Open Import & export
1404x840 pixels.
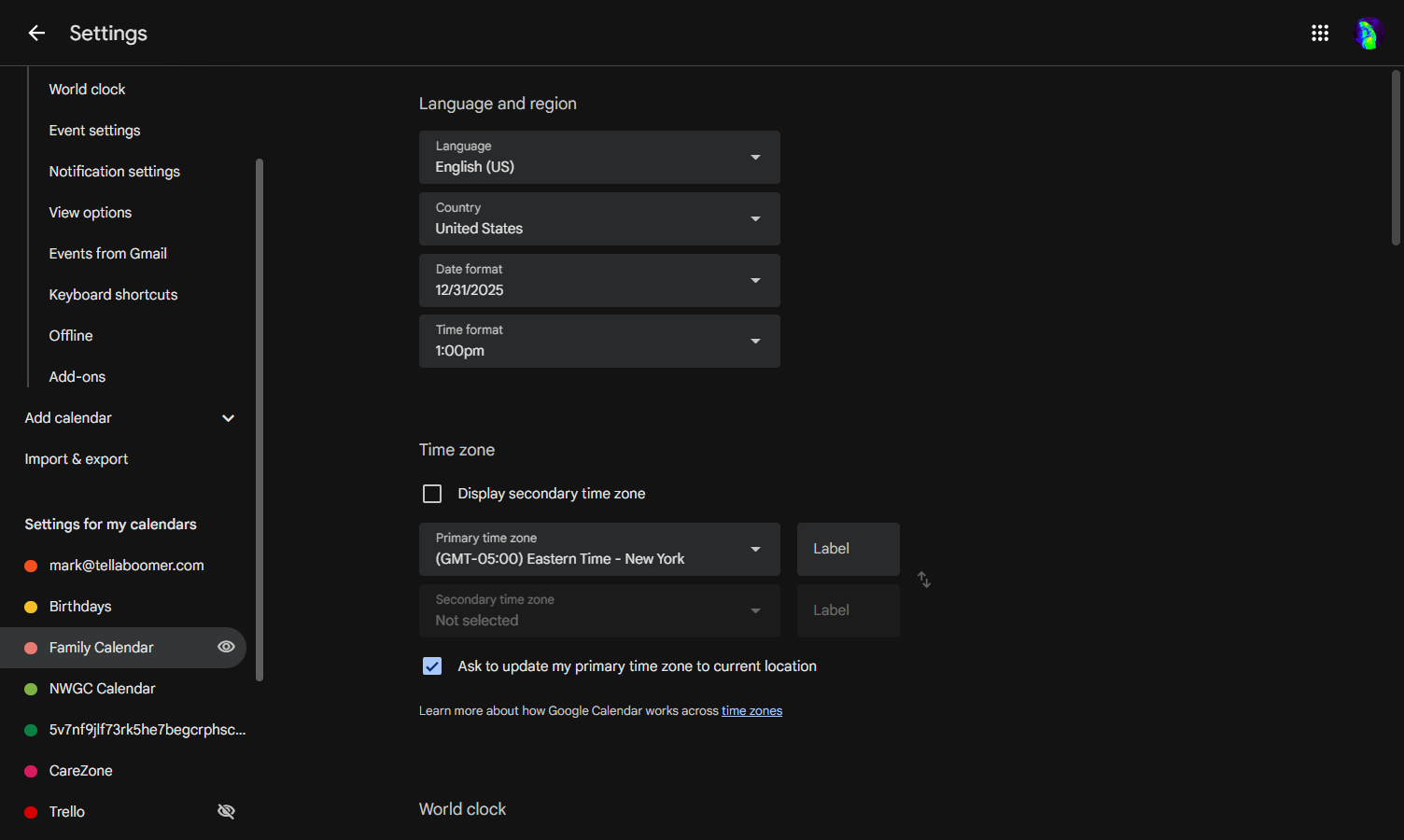click(x=77, y=459)
